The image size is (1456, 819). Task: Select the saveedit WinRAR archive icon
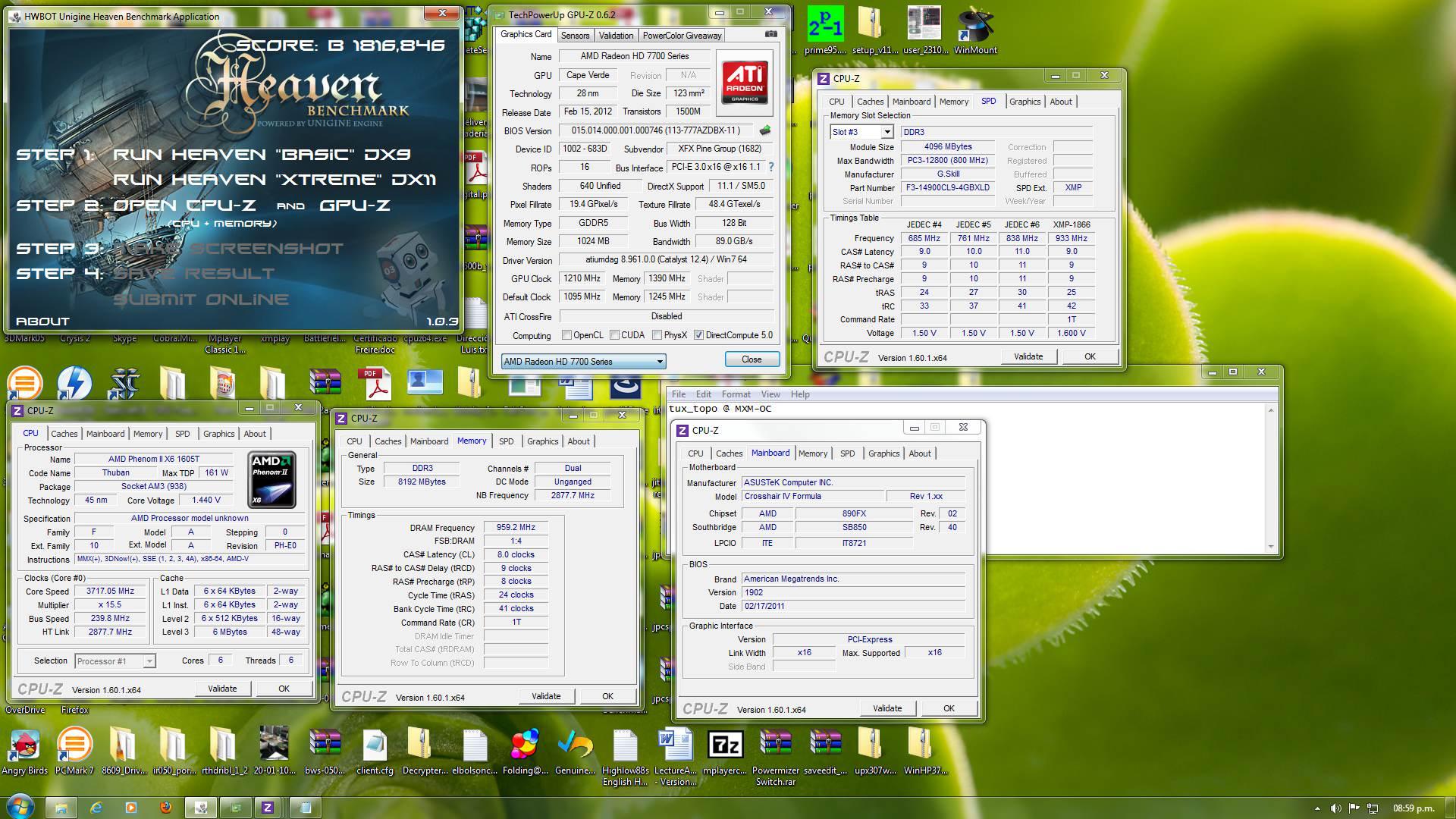coord(825,752)
